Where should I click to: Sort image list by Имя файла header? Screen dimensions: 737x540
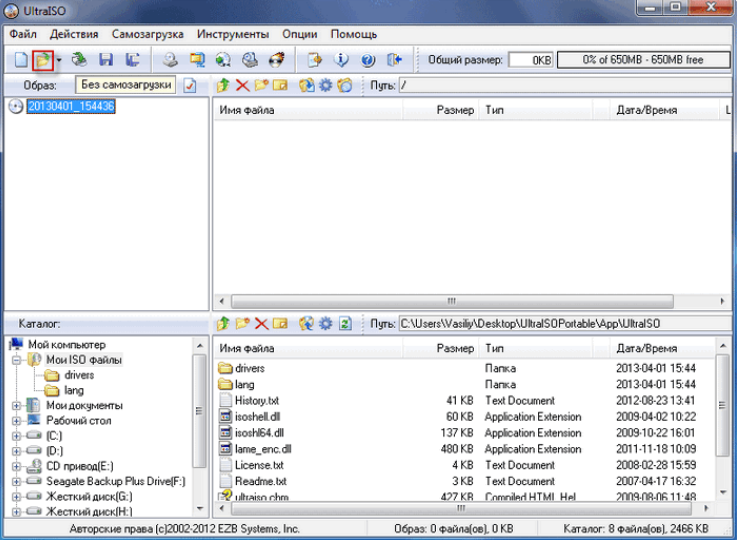[308, 110]
